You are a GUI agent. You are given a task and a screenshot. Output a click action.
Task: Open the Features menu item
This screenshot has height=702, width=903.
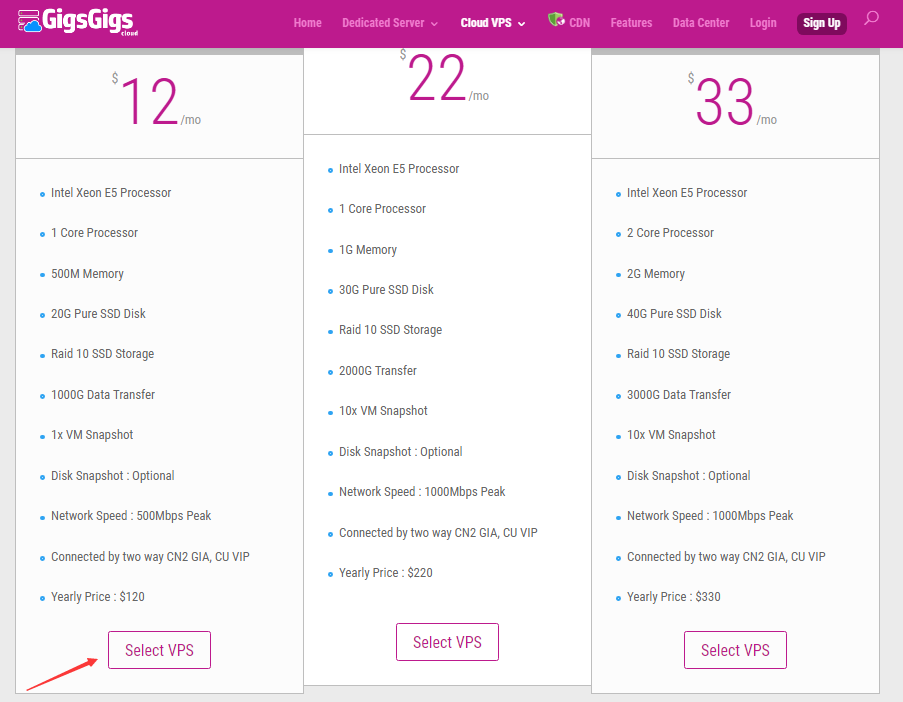[x=631, y=23]
